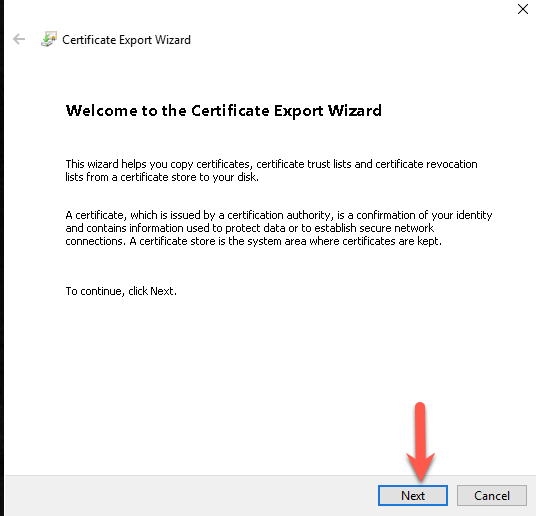Click the word "Export" in the header title
The width and height of the screenshot is (536, 516).
pyautogui.click(x=135, y=40)
